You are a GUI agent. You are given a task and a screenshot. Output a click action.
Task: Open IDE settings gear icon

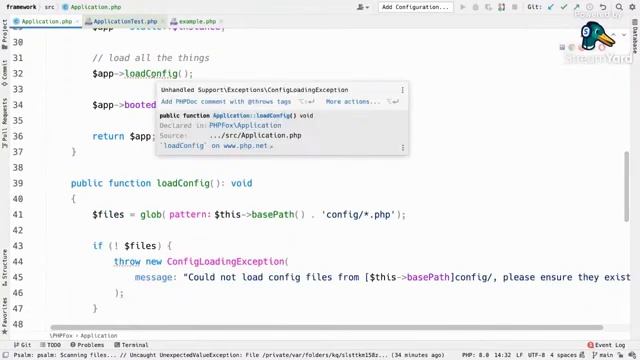point(632,7)
